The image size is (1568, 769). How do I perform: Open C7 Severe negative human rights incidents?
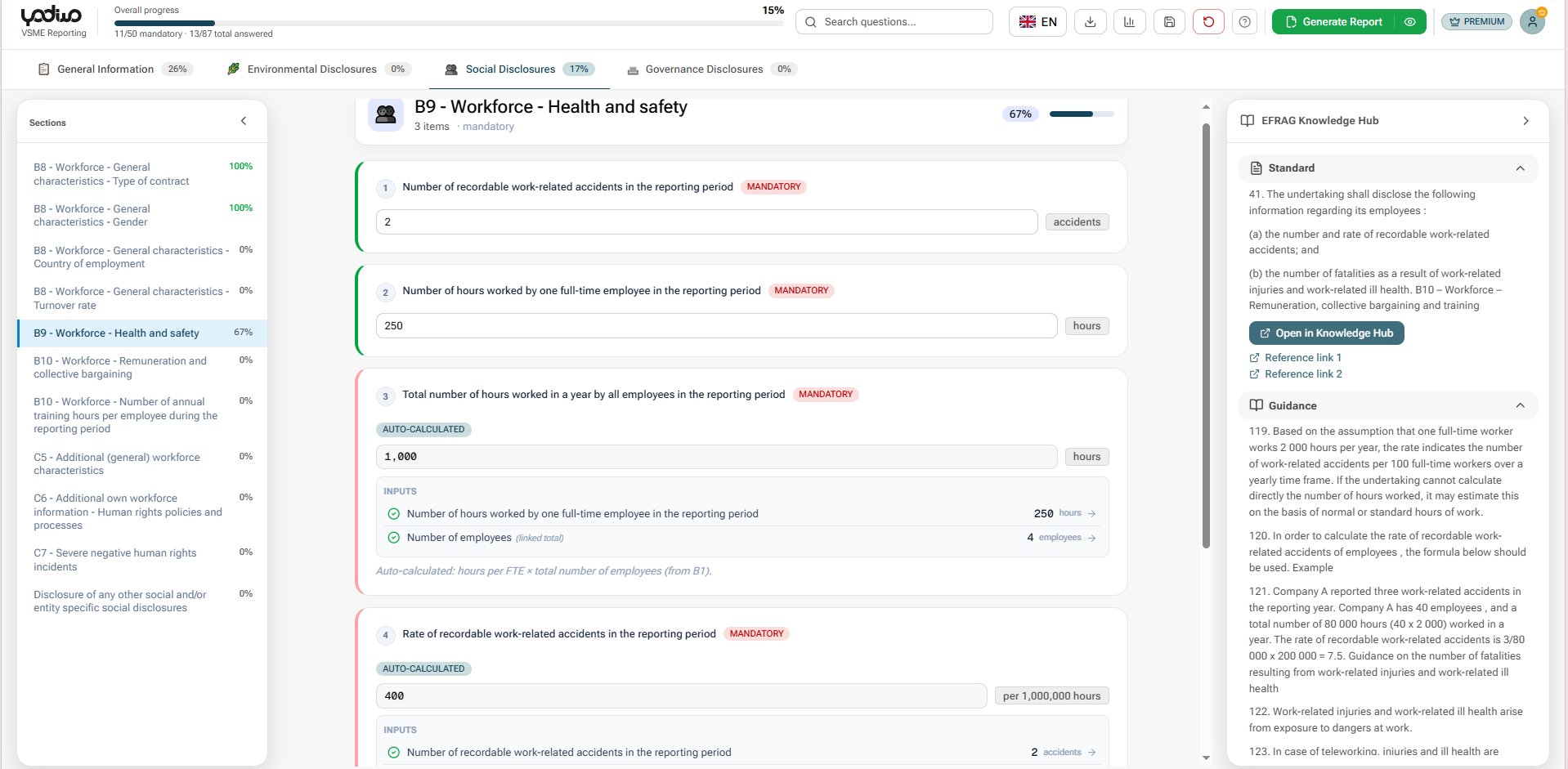tap(142, 560)
